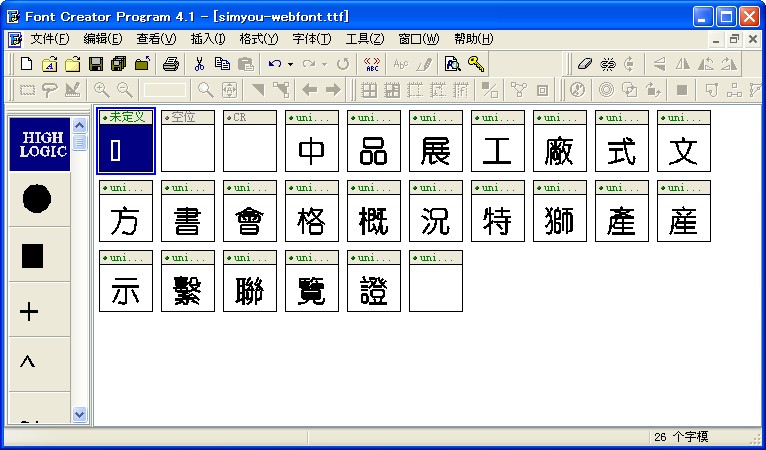
Task: Select the solid square shape sample
Action: 33,255
